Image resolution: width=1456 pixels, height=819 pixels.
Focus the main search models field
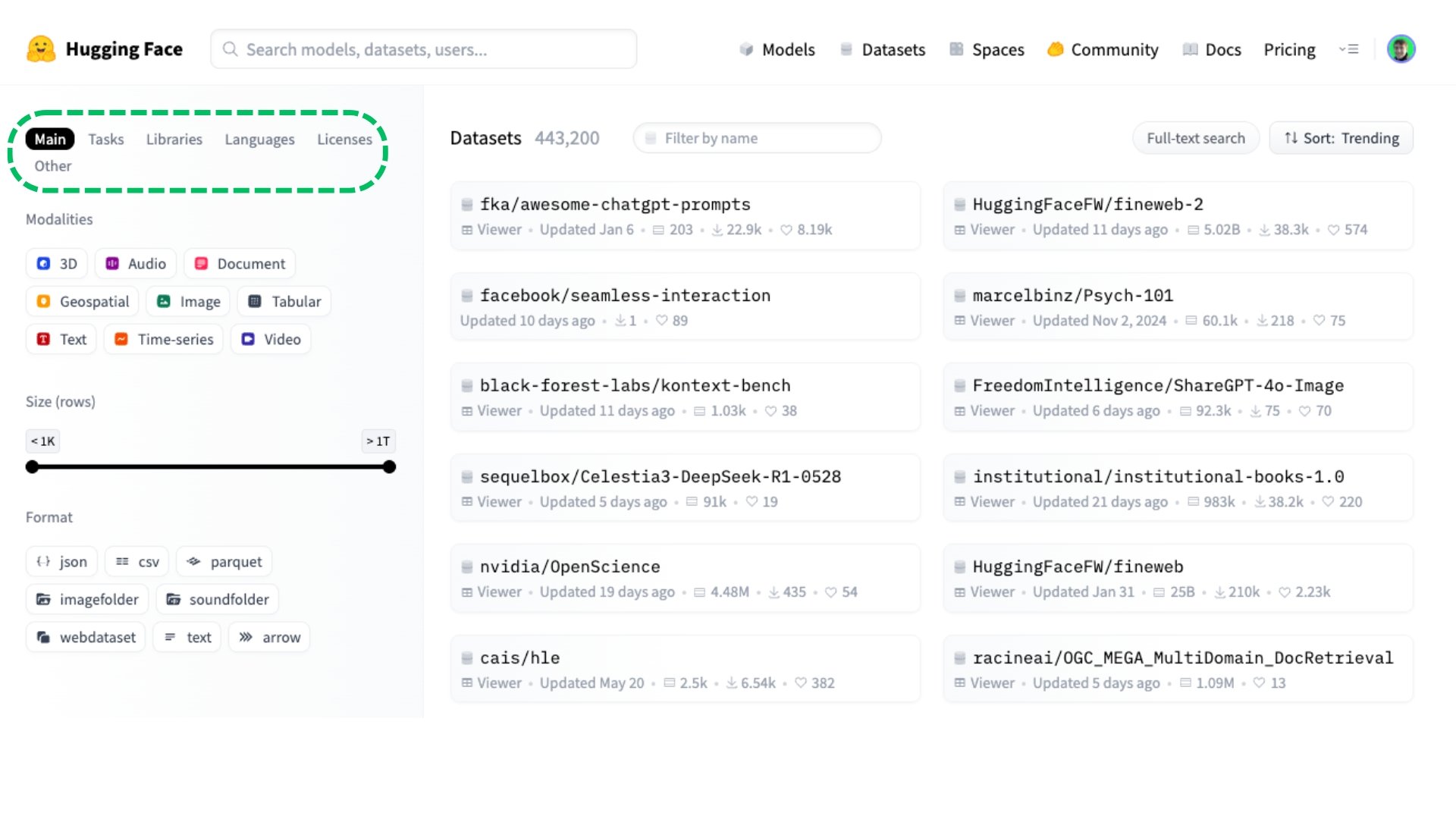click(424, 49)
